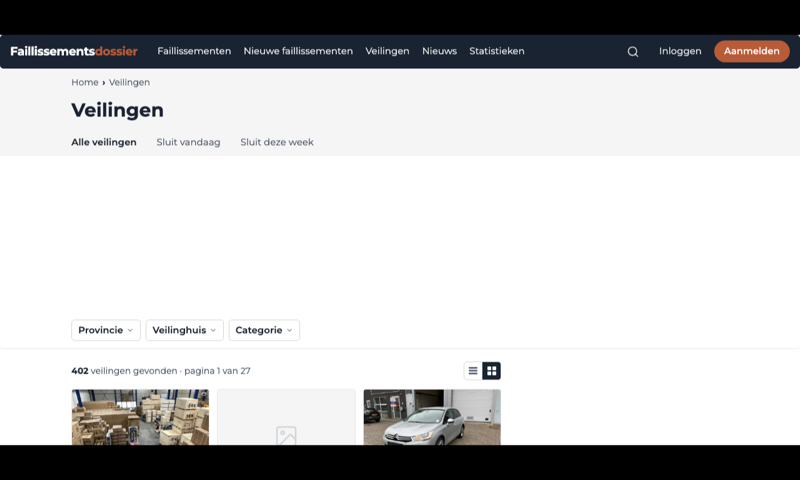Viewport: 800px width, 480px height.
Task: Expand the Categorie filter dropdown
Action: tap(264, 330)
